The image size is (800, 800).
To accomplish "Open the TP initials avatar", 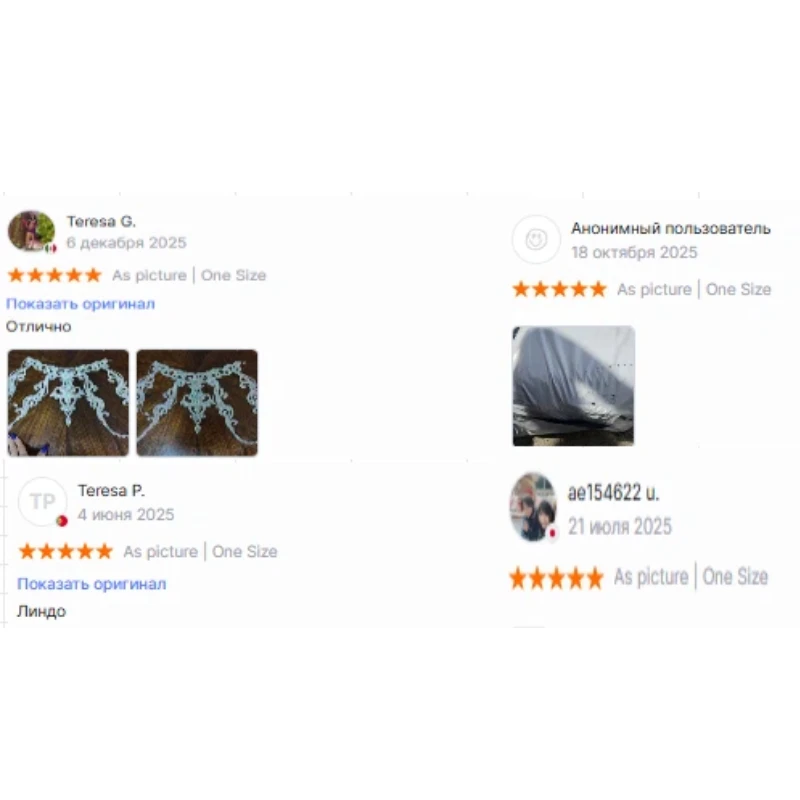I will (42, 502).
